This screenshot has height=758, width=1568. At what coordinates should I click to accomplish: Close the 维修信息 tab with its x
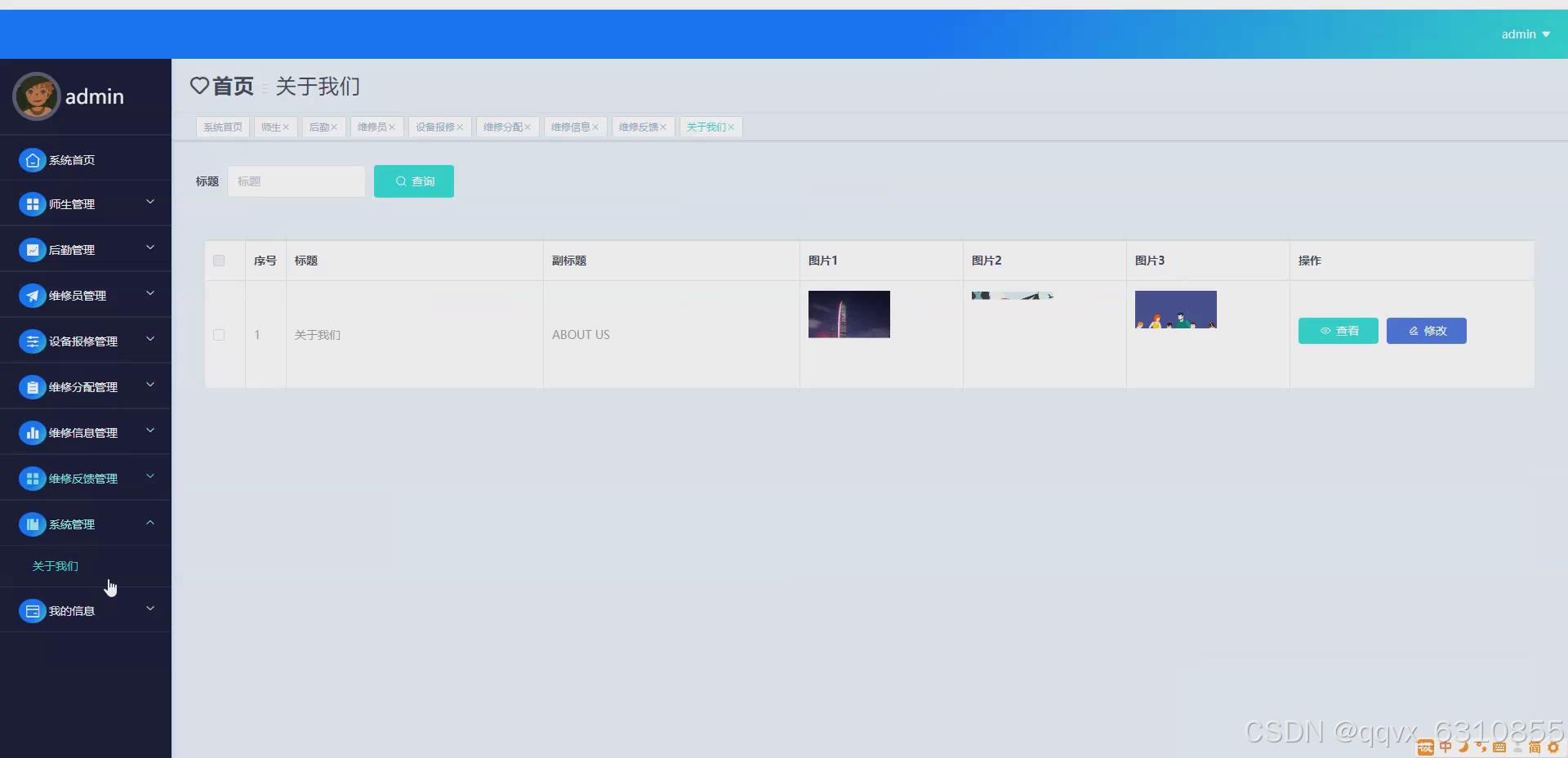[x=595, y=127]
